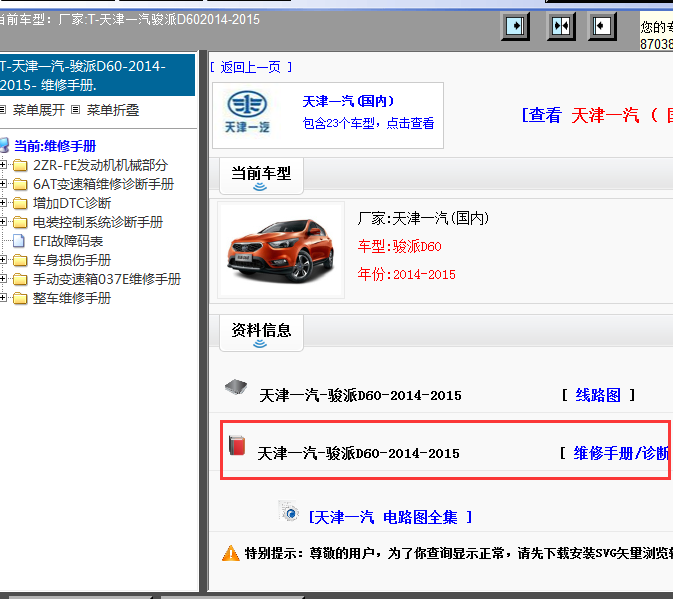Screen dimensions: 673x599
Task: Click the icon beside 天津一汽 电路图全集
Action: pyautogui.click(x=288, y=511)
